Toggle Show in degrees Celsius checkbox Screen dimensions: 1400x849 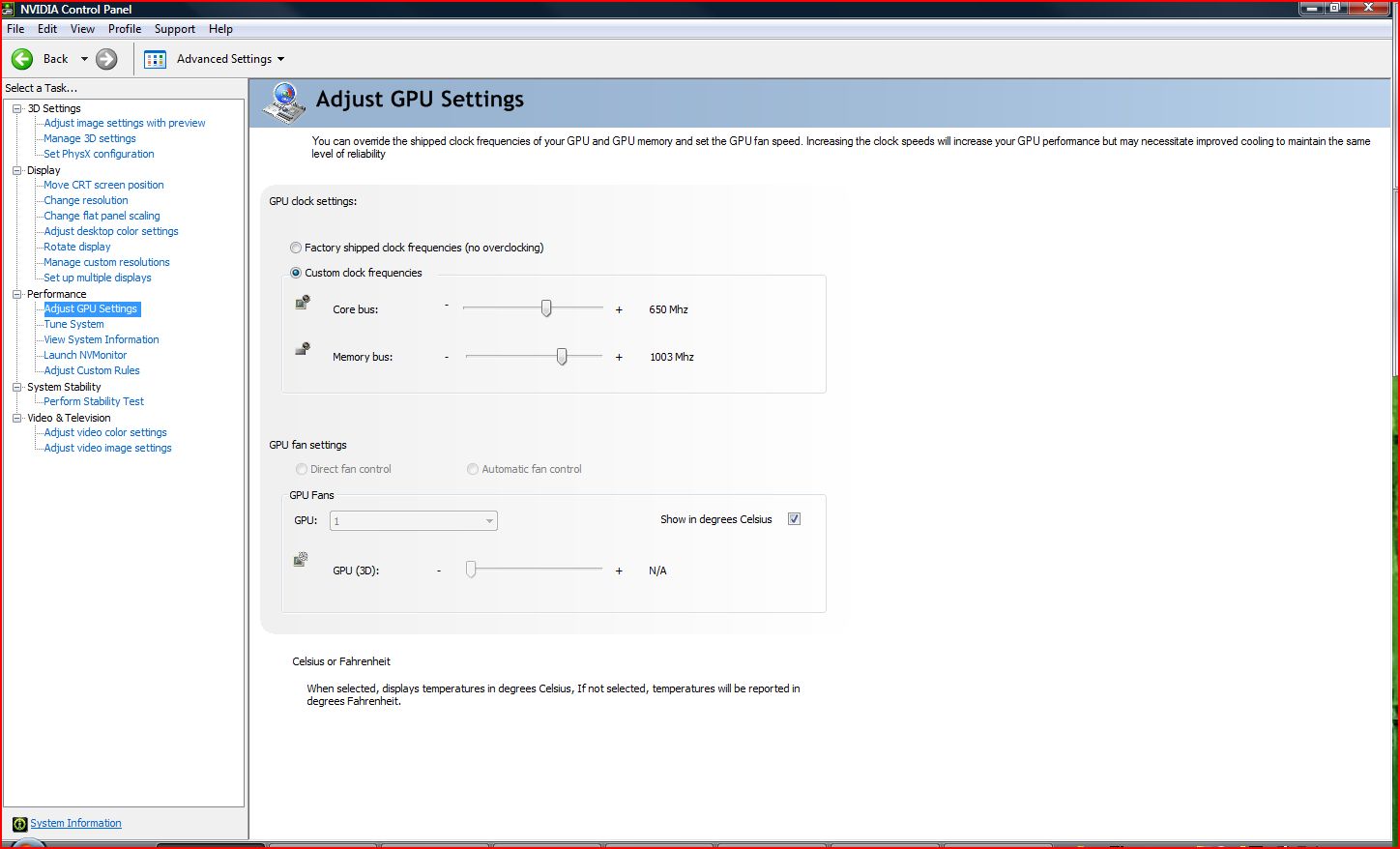[x=794, y=519]
